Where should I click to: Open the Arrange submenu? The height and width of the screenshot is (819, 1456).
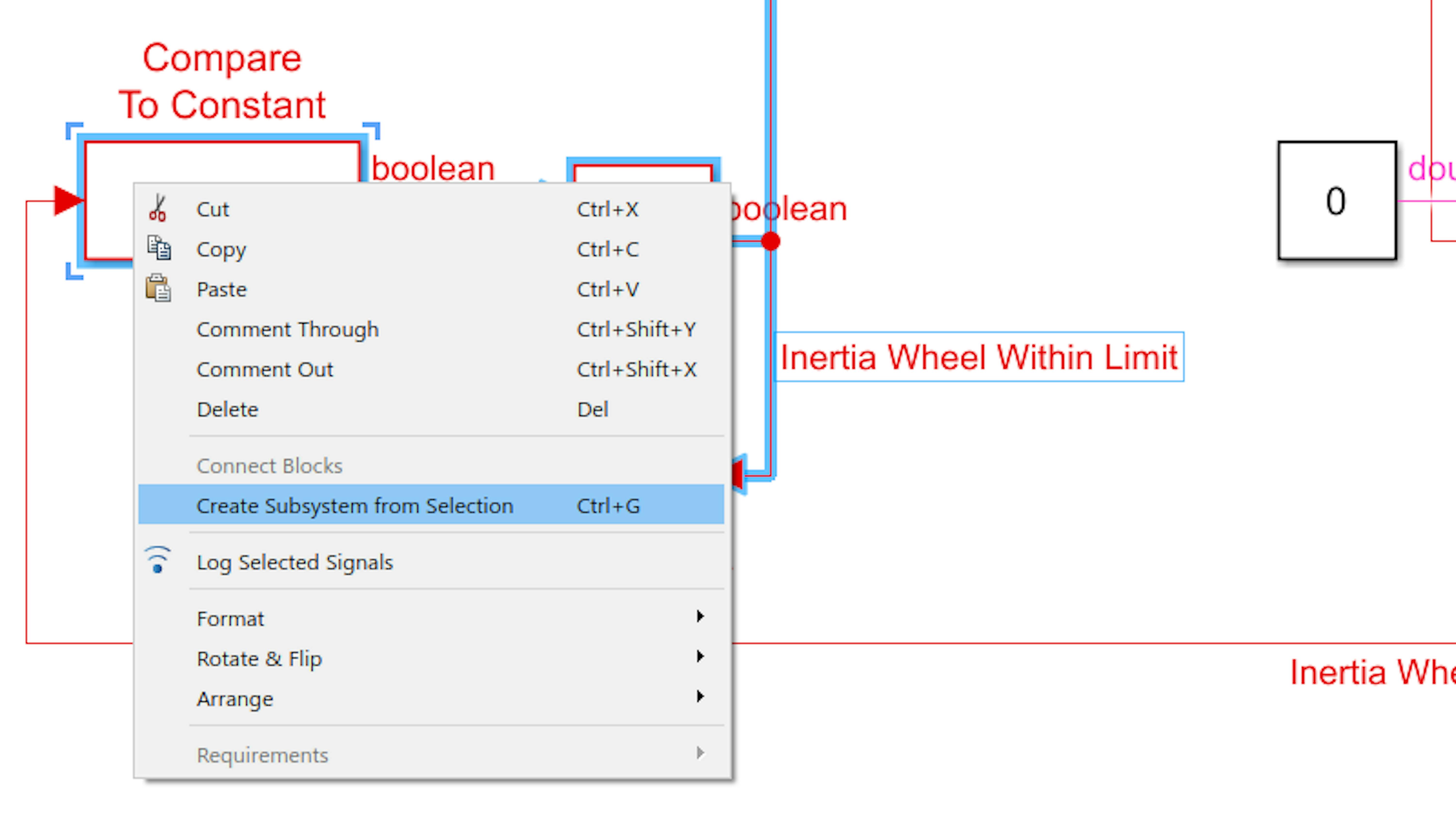pyautogui.click(x=431, y=699)
